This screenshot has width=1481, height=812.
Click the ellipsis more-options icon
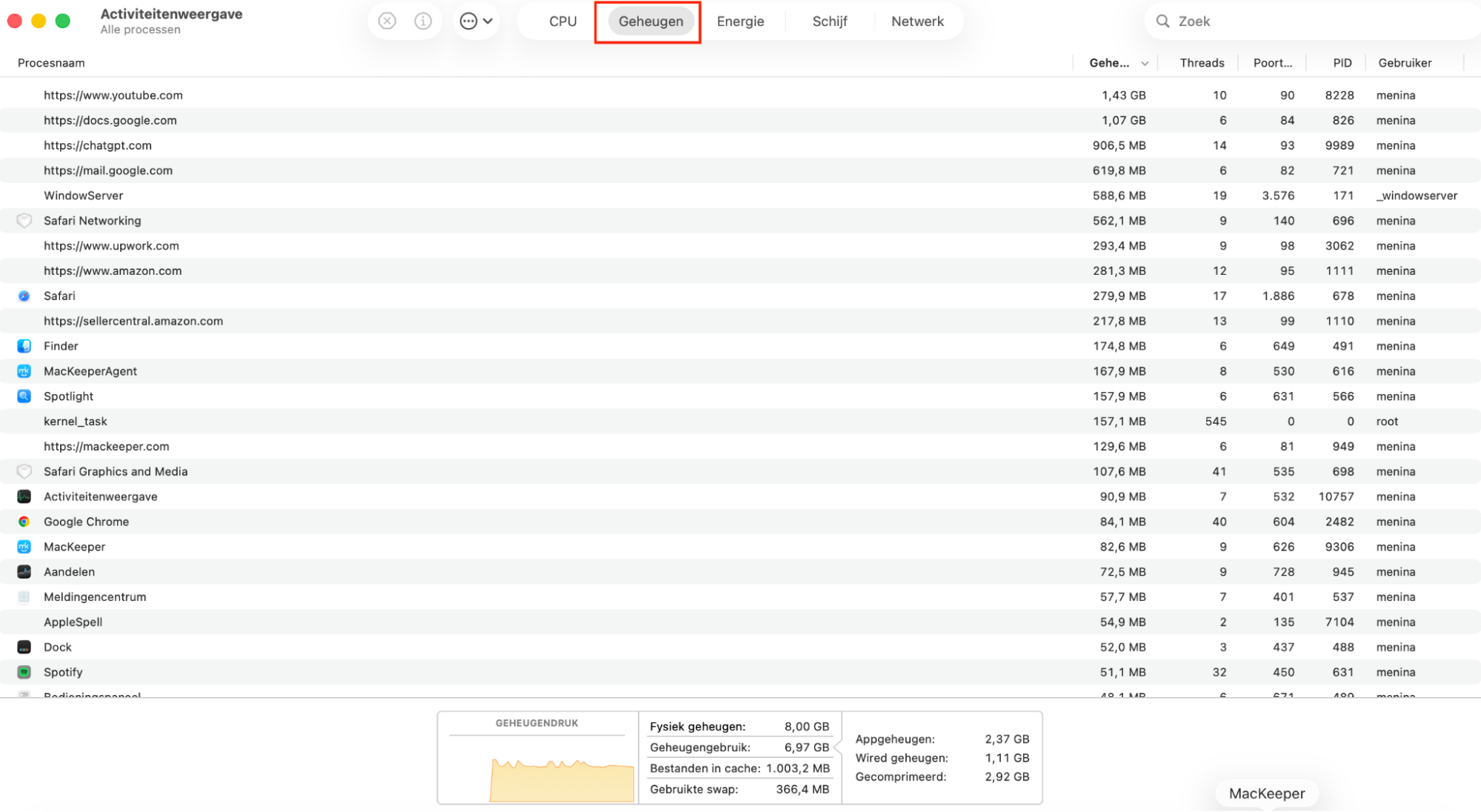[467, 21]
